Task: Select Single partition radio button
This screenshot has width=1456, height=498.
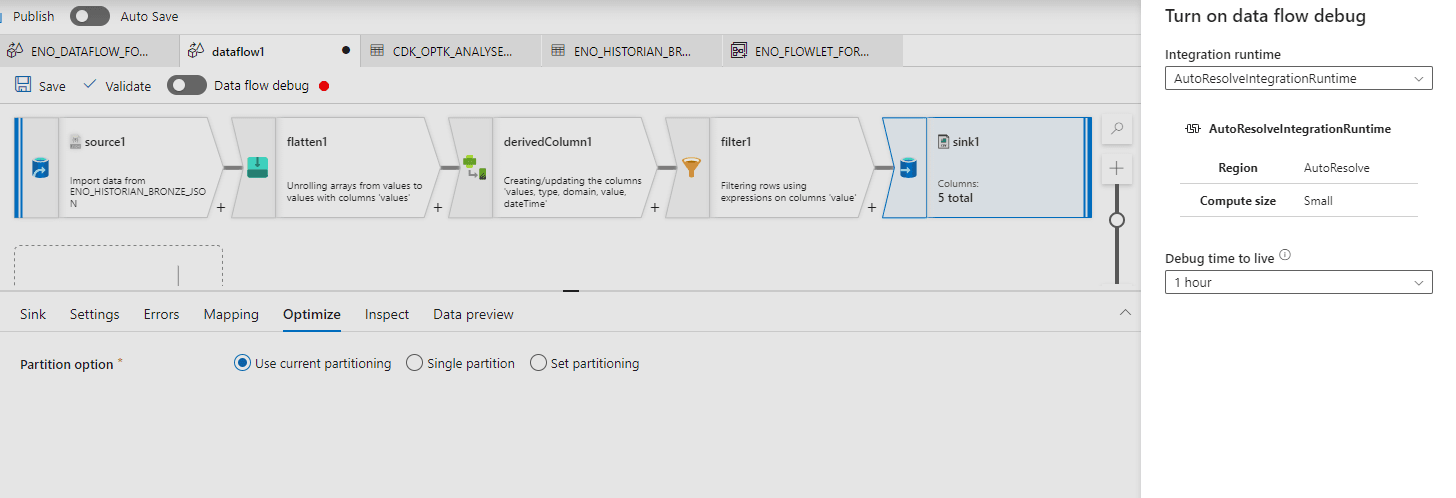Action: pos(415,364)
